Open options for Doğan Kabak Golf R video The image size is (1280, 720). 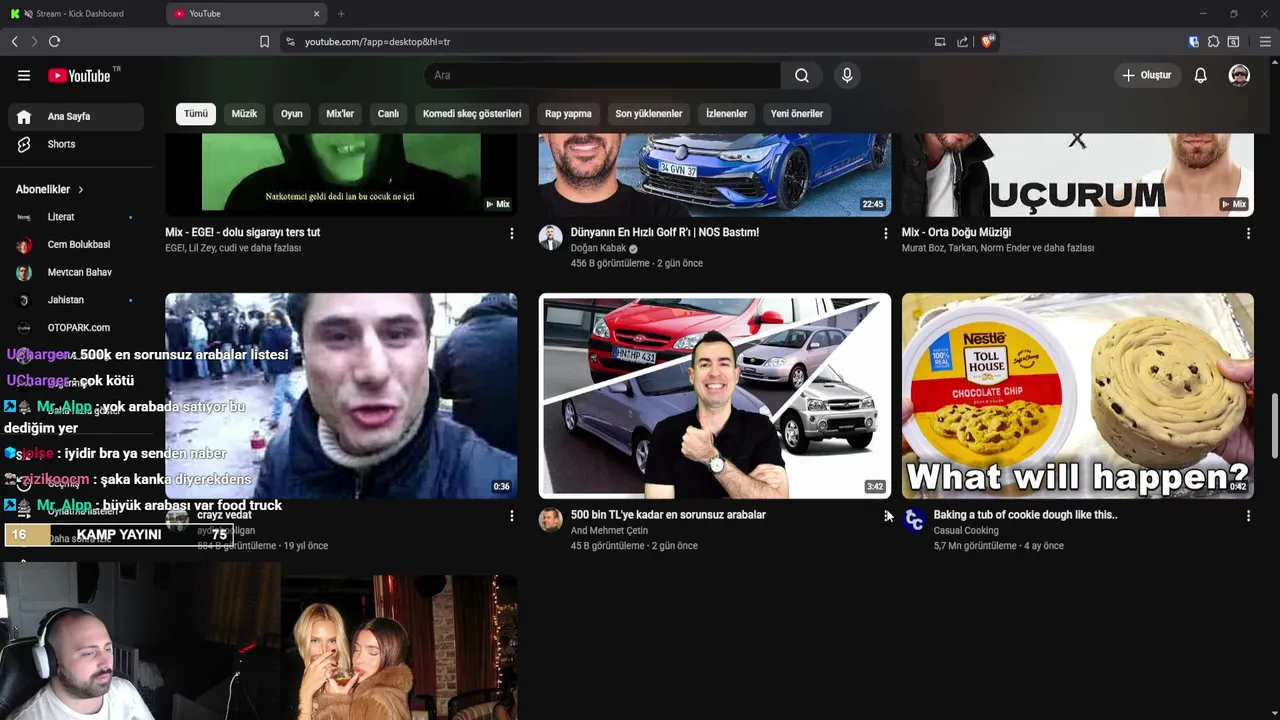tap(885, 233)
